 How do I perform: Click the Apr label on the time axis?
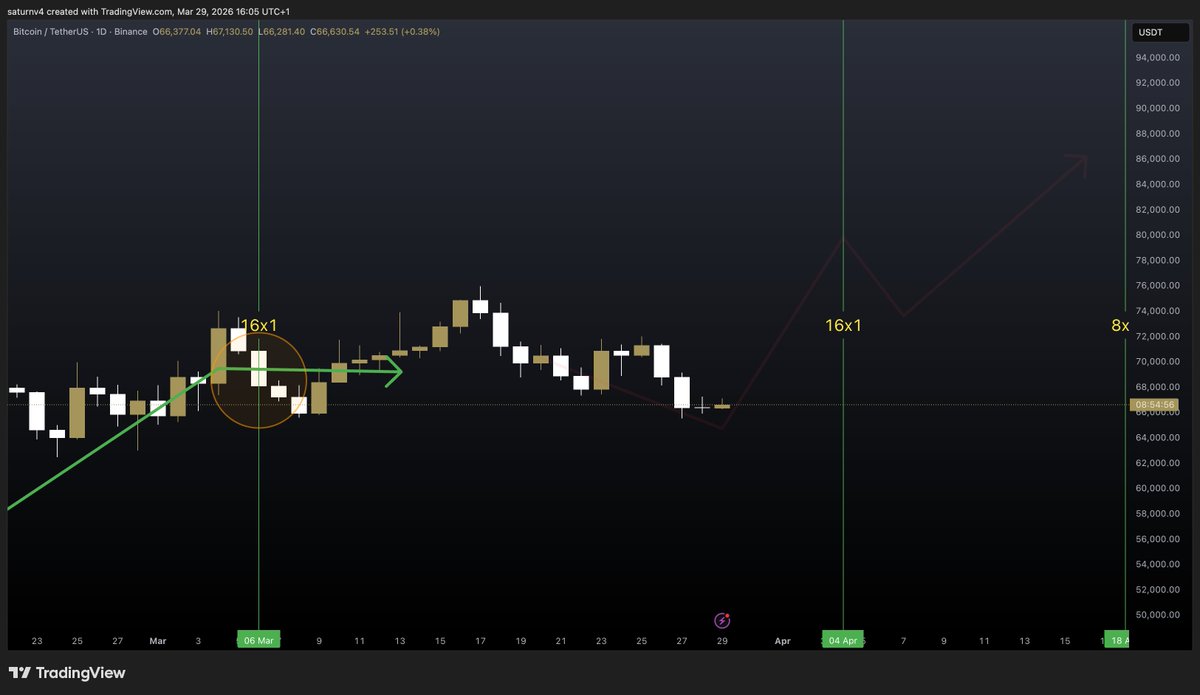click(x=782, y=640)
